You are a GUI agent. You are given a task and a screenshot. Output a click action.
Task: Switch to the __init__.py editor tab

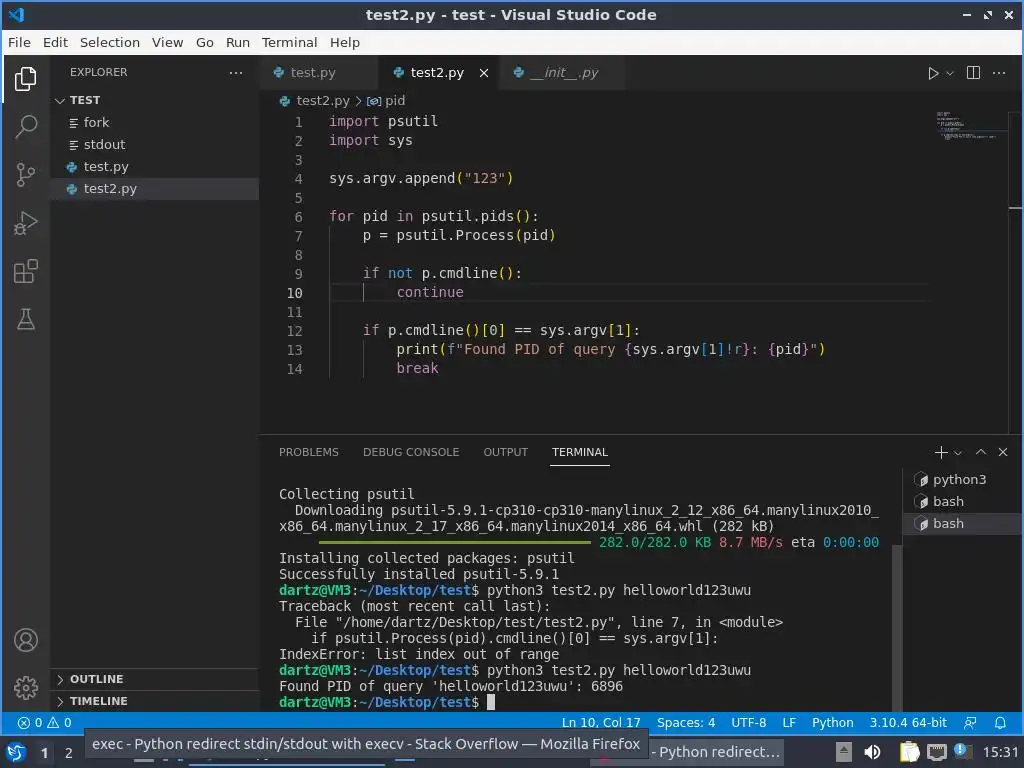click(564, 72)
